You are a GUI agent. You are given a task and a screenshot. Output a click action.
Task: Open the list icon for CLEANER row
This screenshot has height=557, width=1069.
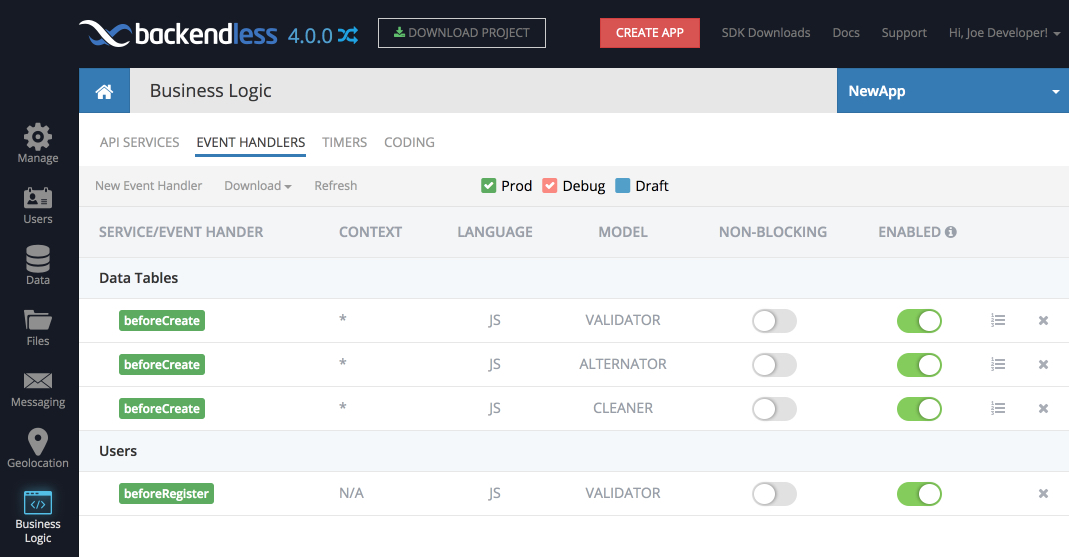click(998, 408)
